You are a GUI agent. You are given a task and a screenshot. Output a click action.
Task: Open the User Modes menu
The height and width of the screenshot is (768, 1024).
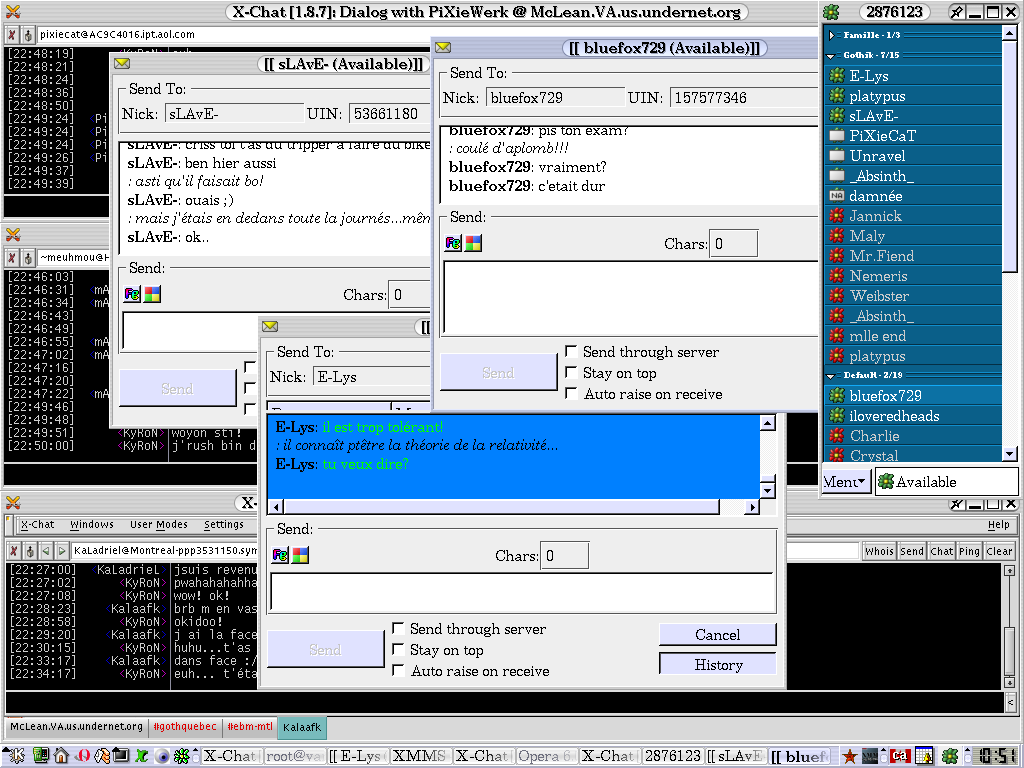click(159, 525)
